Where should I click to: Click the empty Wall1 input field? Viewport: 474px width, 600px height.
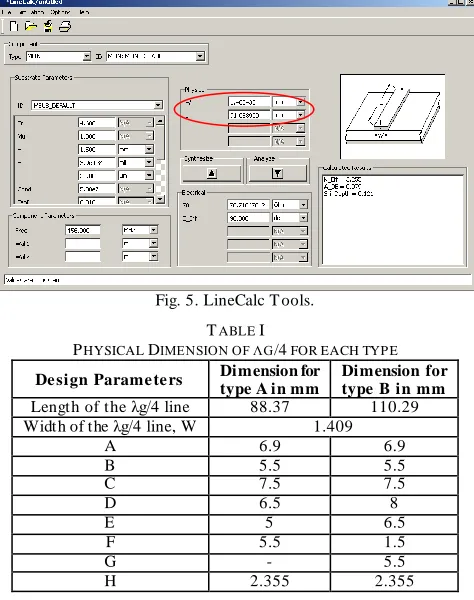[83, 243]
